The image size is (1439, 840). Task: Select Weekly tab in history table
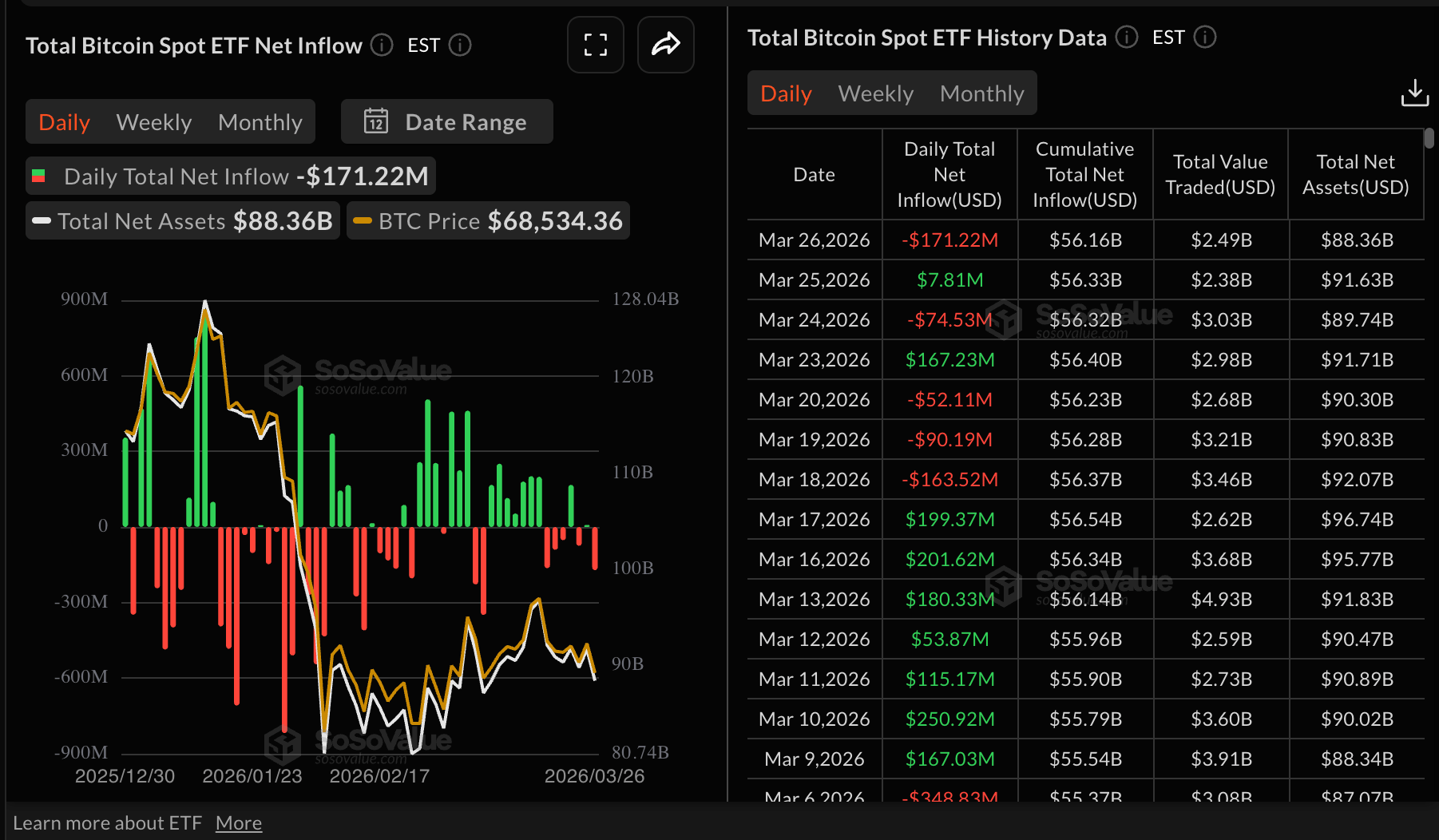pyautogui.click(x=875, y=93)
